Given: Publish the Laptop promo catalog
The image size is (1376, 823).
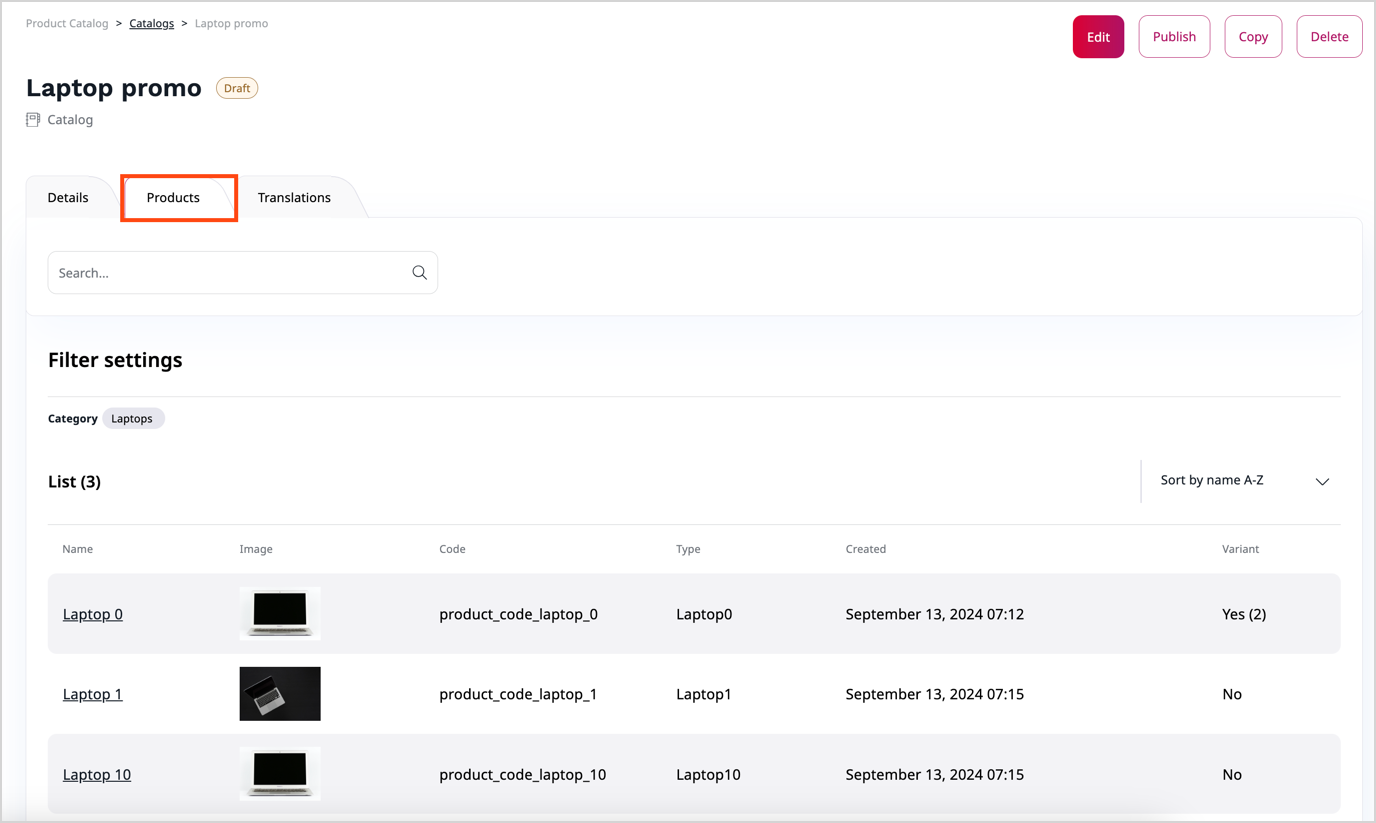Looking at the screenshot, I should pyautogui.click(x=1174, y=37).
